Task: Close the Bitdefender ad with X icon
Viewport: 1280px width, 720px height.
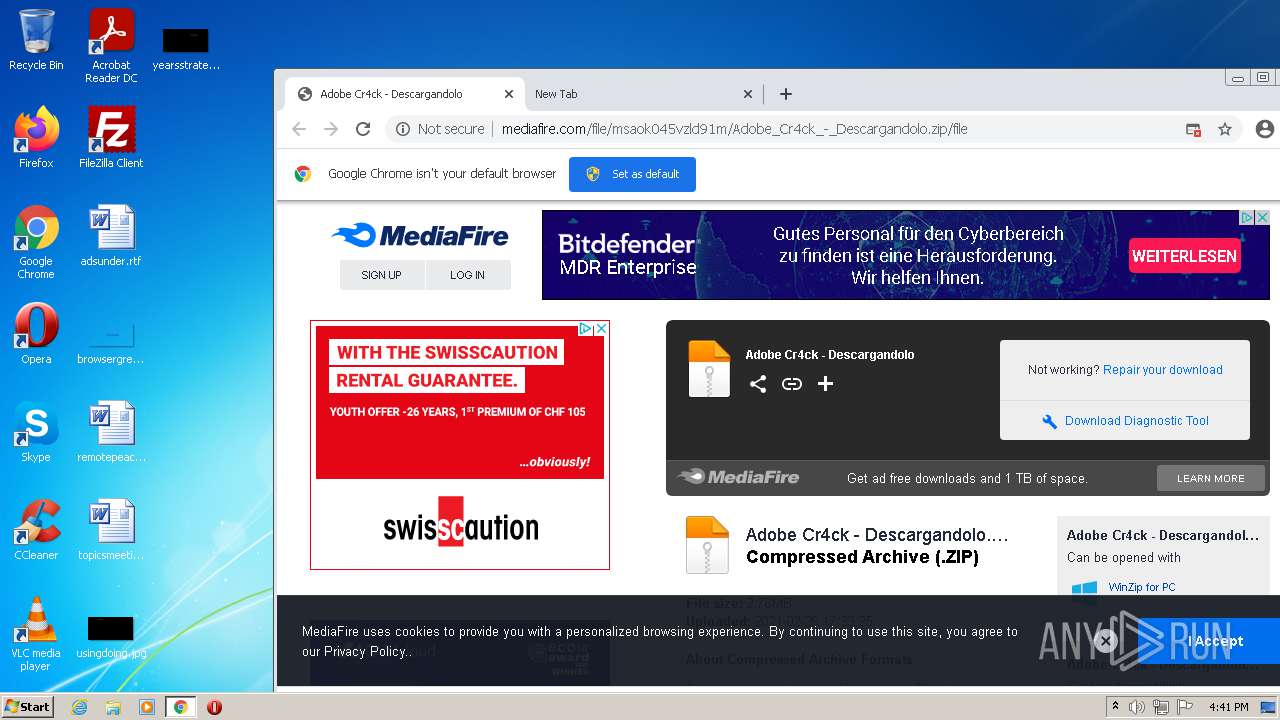Action: 1262,217
